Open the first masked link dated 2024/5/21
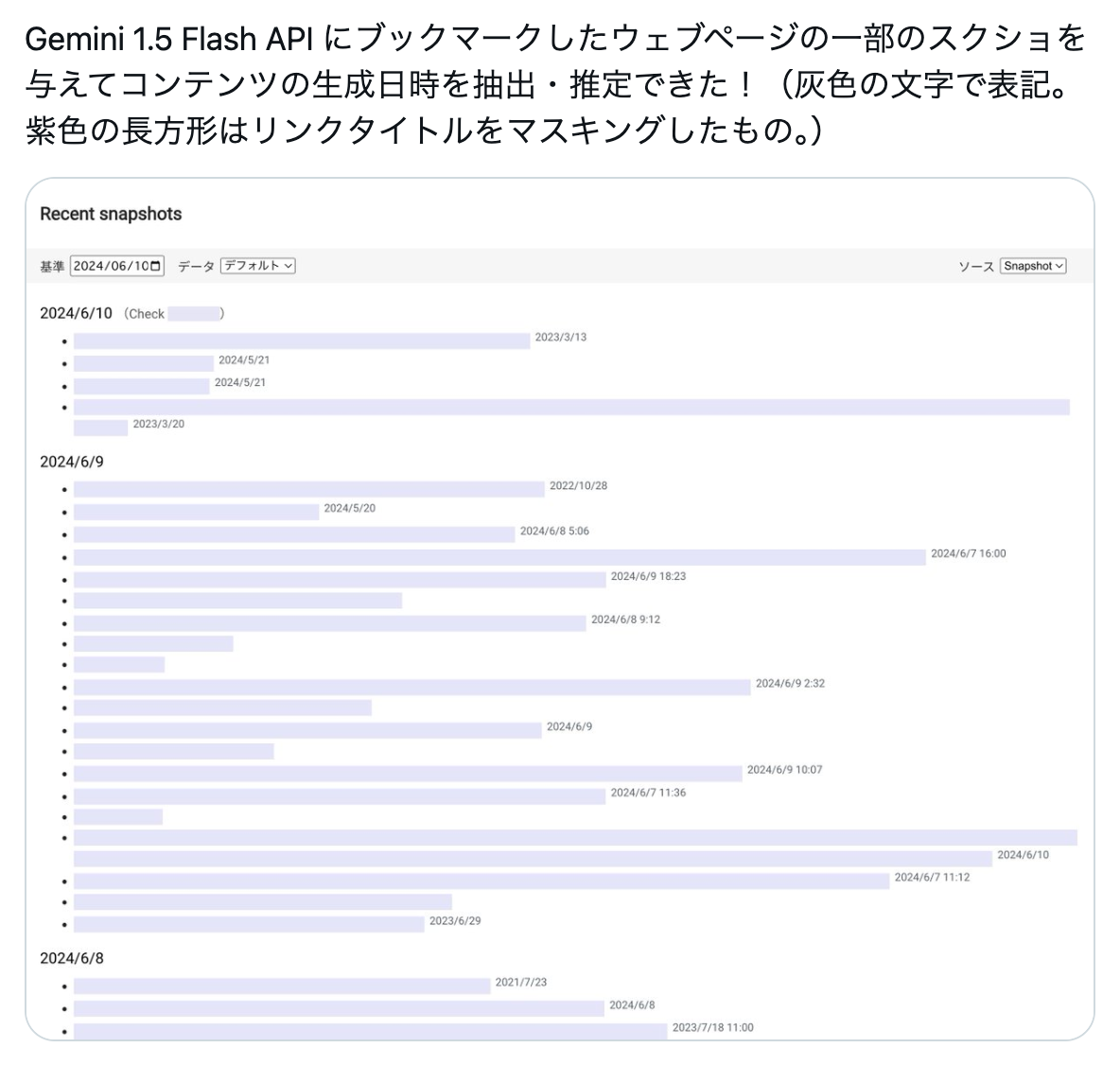The image size is (1120, 1065). click(x=143, y=363)
